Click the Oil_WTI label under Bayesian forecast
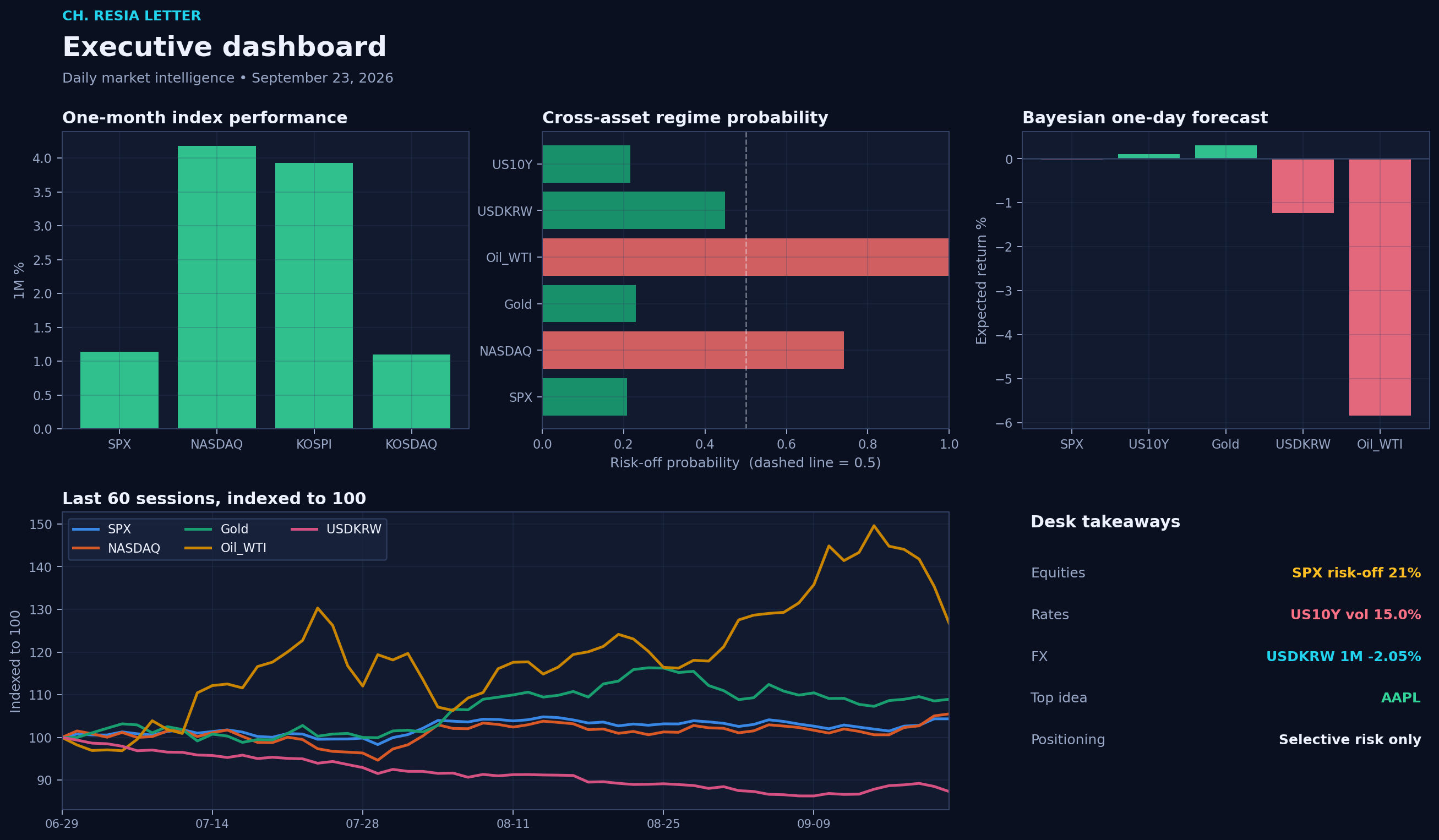1439x840 pixels. pos(1380,444)
